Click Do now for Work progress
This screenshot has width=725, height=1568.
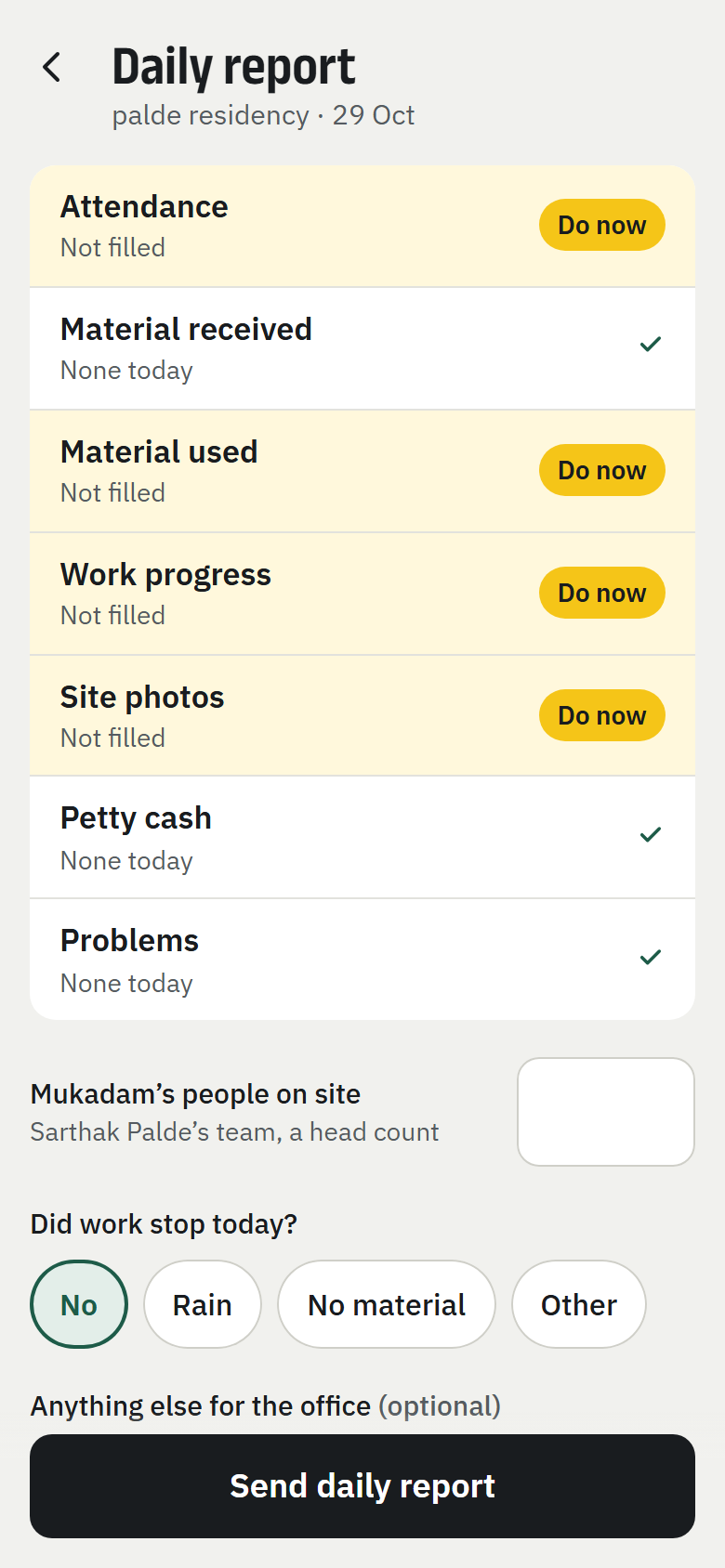[602, 593]
